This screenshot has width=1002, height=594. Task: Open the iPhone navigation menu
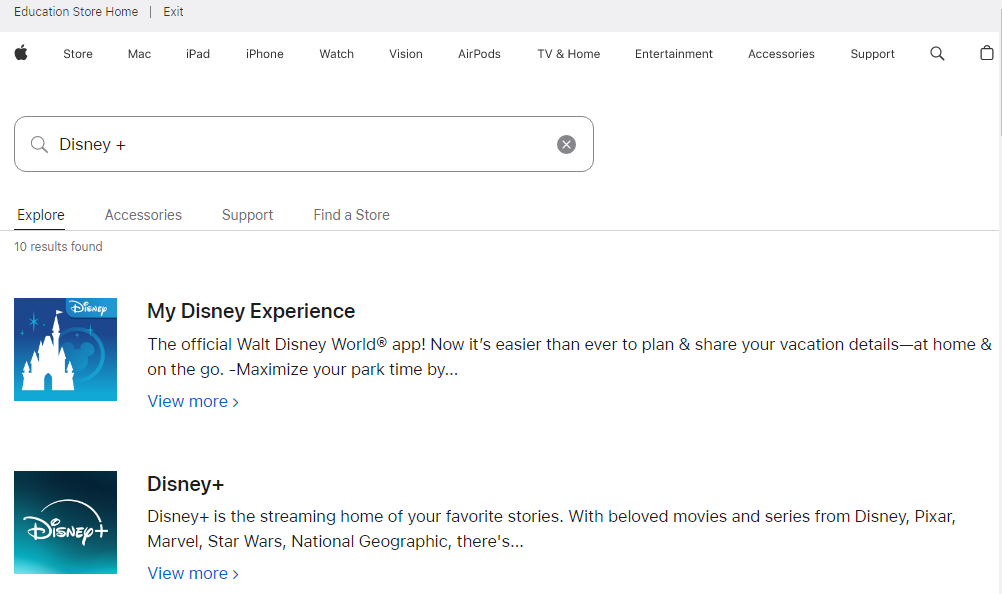tap(264, 54)
